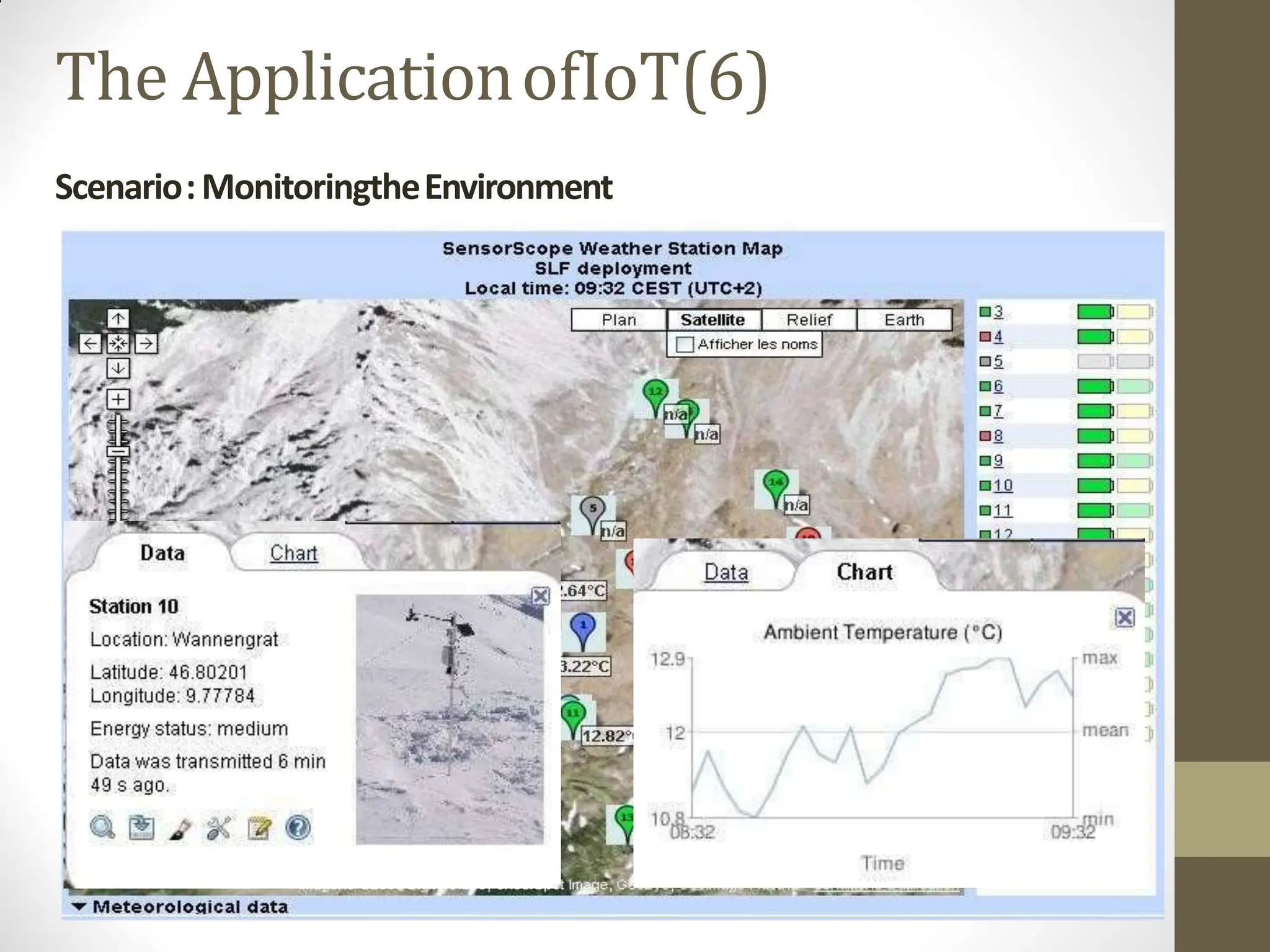The image size is (1270, 952).
Task: Click the magnifier icon in Station 10 popup
Action: [102, 827]
